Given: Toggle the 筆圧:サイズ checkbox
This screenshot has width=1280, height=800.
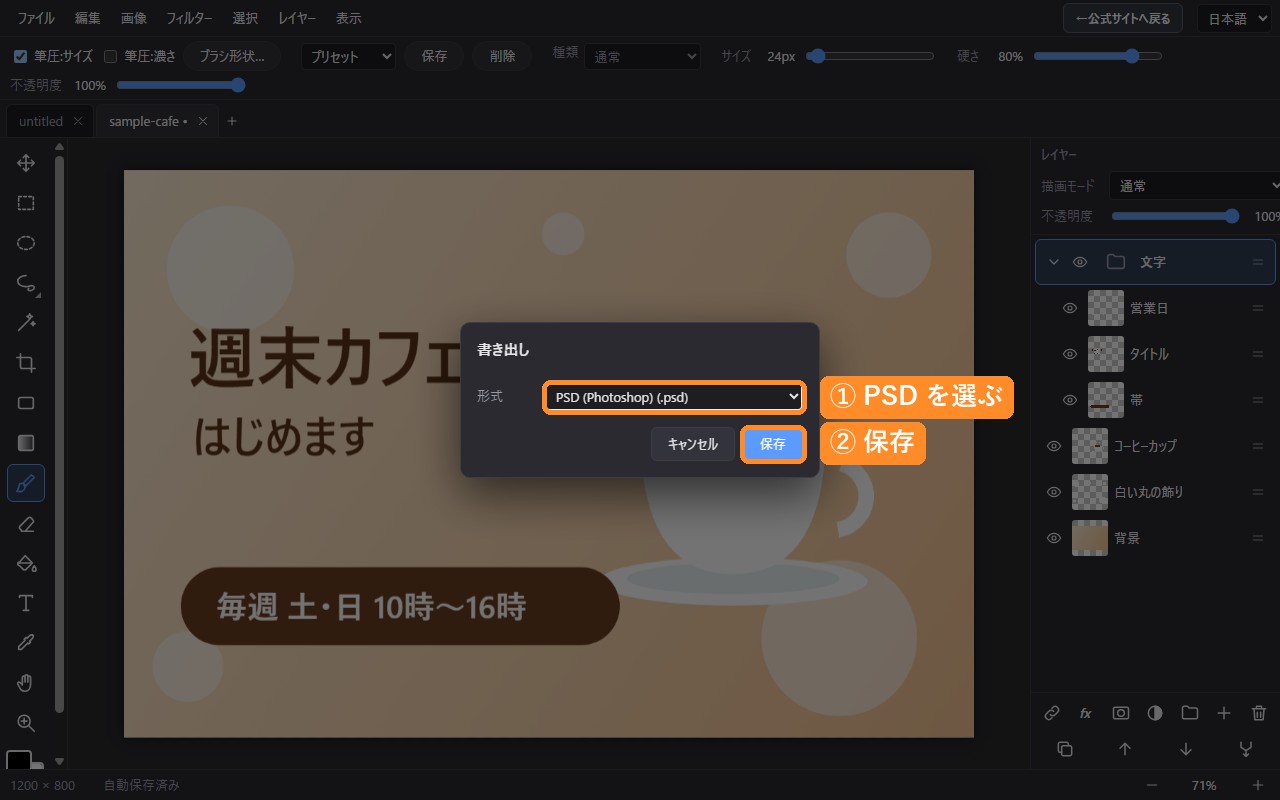Looking at the screenshot, I should 20,56.
